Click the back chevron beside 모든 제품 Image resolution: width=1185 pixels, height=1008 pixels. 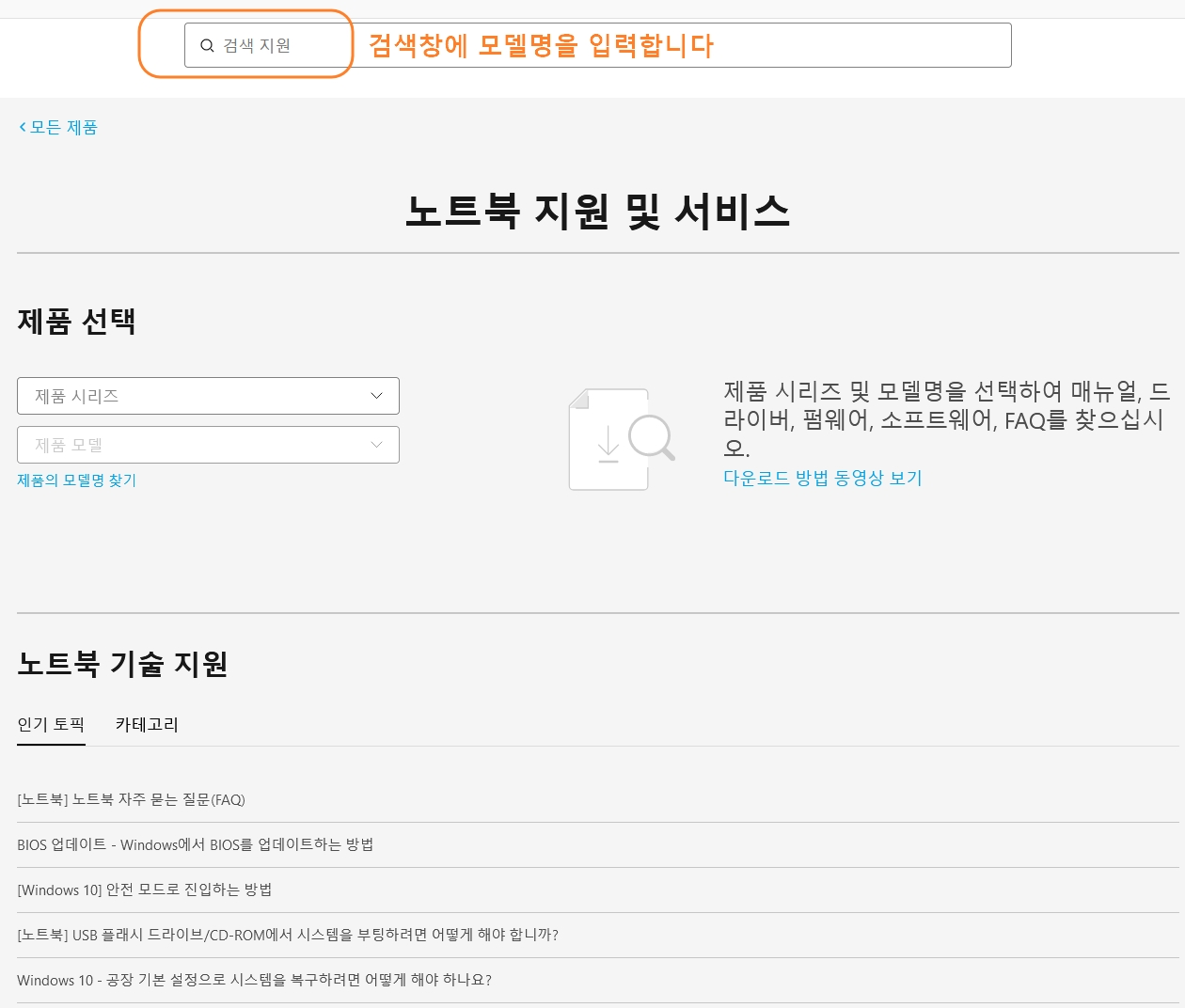(x=23, y=127)
